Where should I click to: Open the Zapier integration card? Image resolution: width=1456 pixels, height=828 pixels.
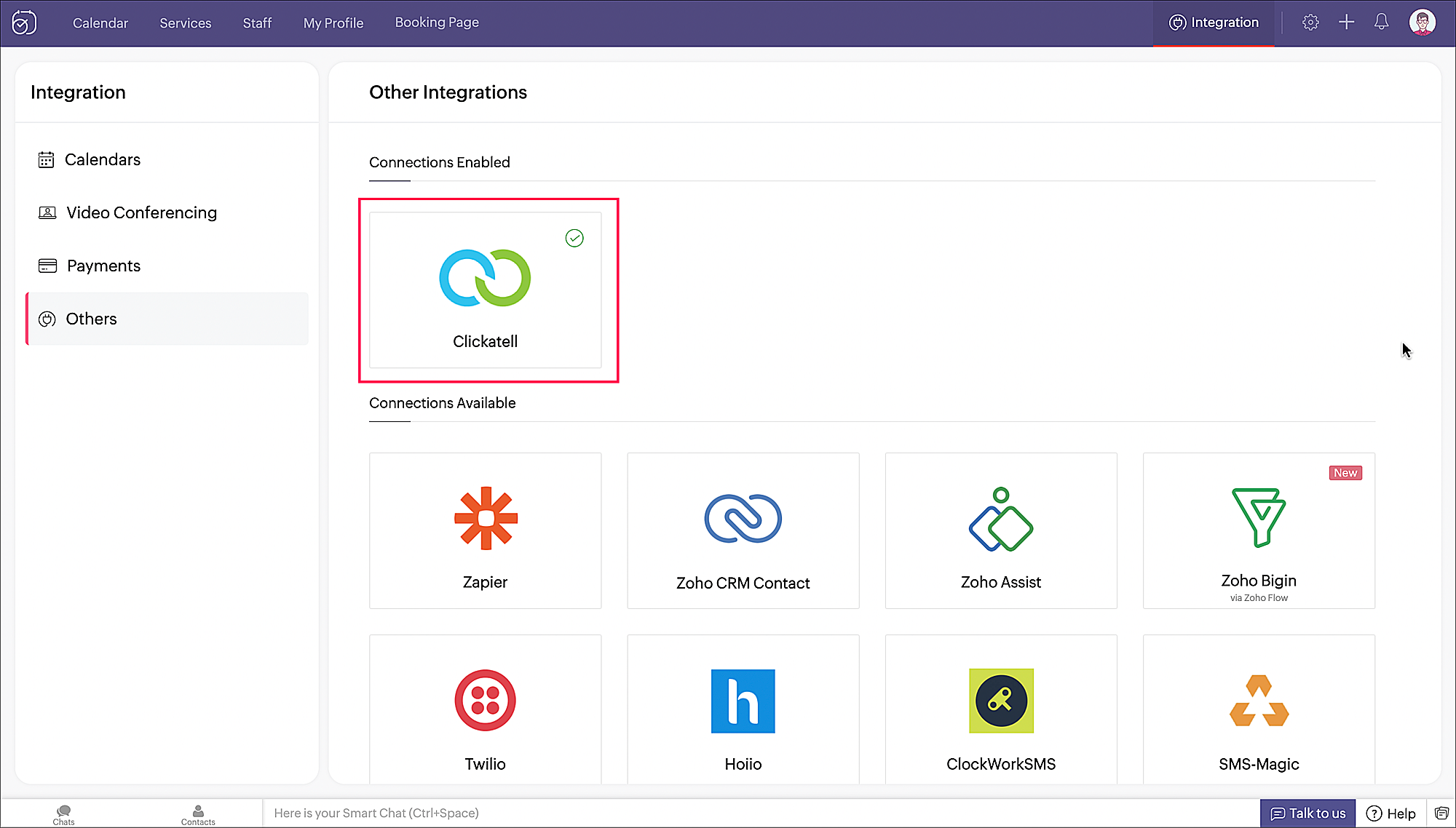click(x=486, y=530)
